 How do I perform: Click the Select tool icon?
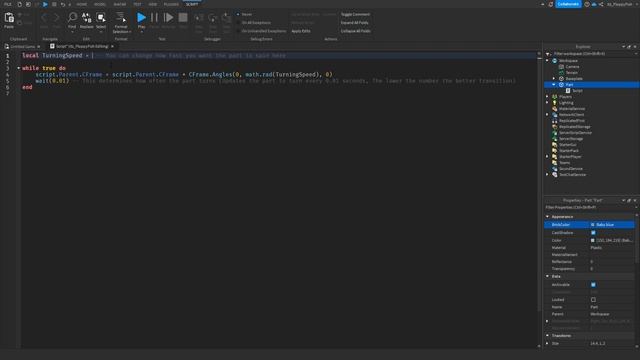(101, 18)
